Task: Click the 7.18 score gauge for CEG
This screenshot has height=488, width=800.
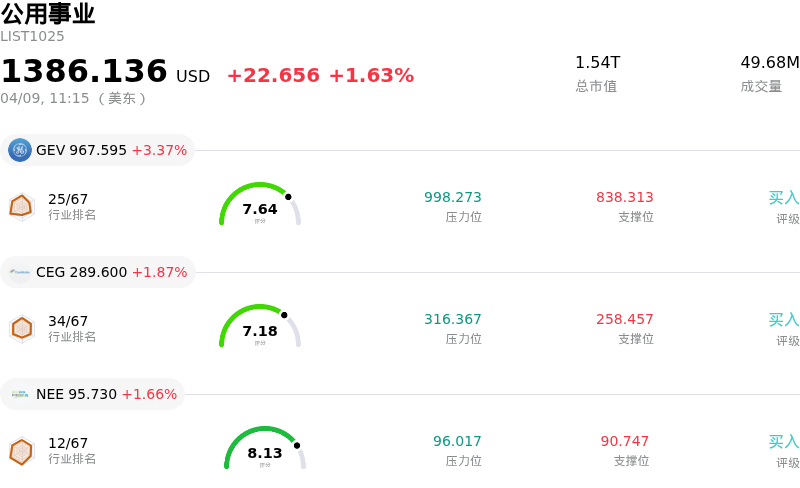Action: 260,327
